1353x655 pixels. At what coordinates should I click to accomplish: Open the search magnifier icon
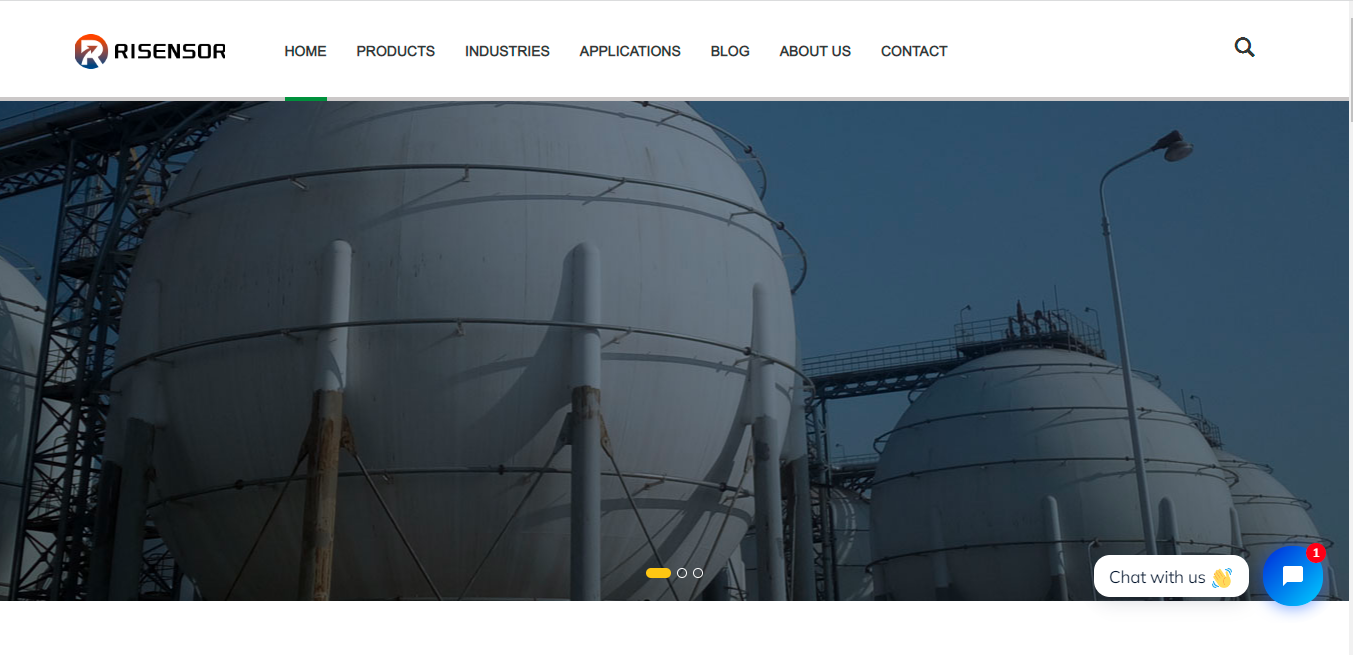click(1244, 47)
